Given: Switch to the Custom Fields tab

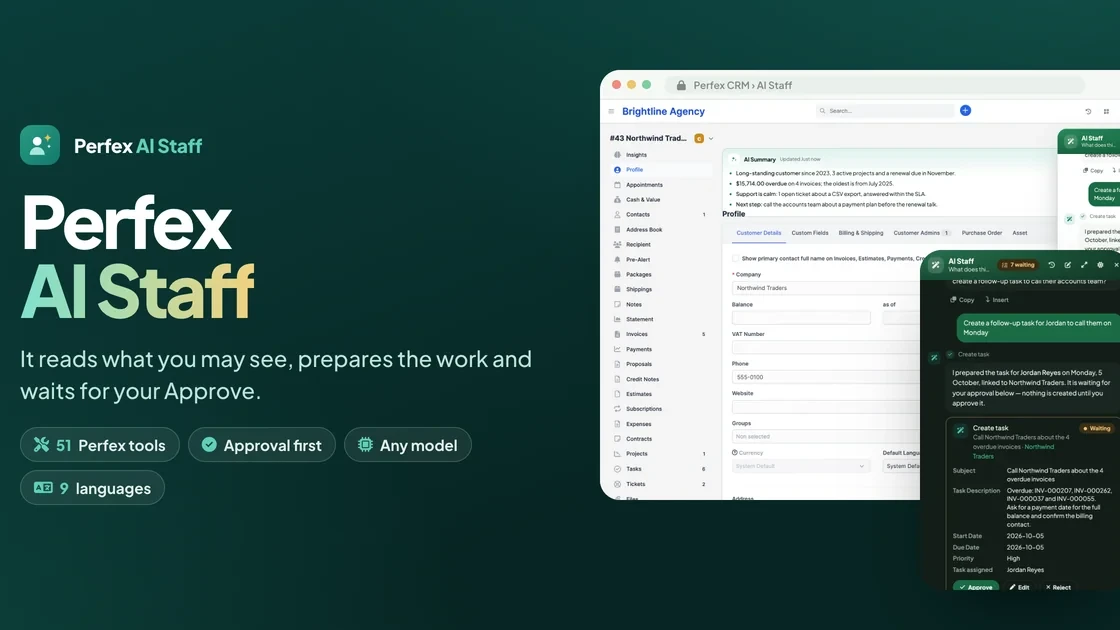Looking at the screenshot, I should pos(810,233).
